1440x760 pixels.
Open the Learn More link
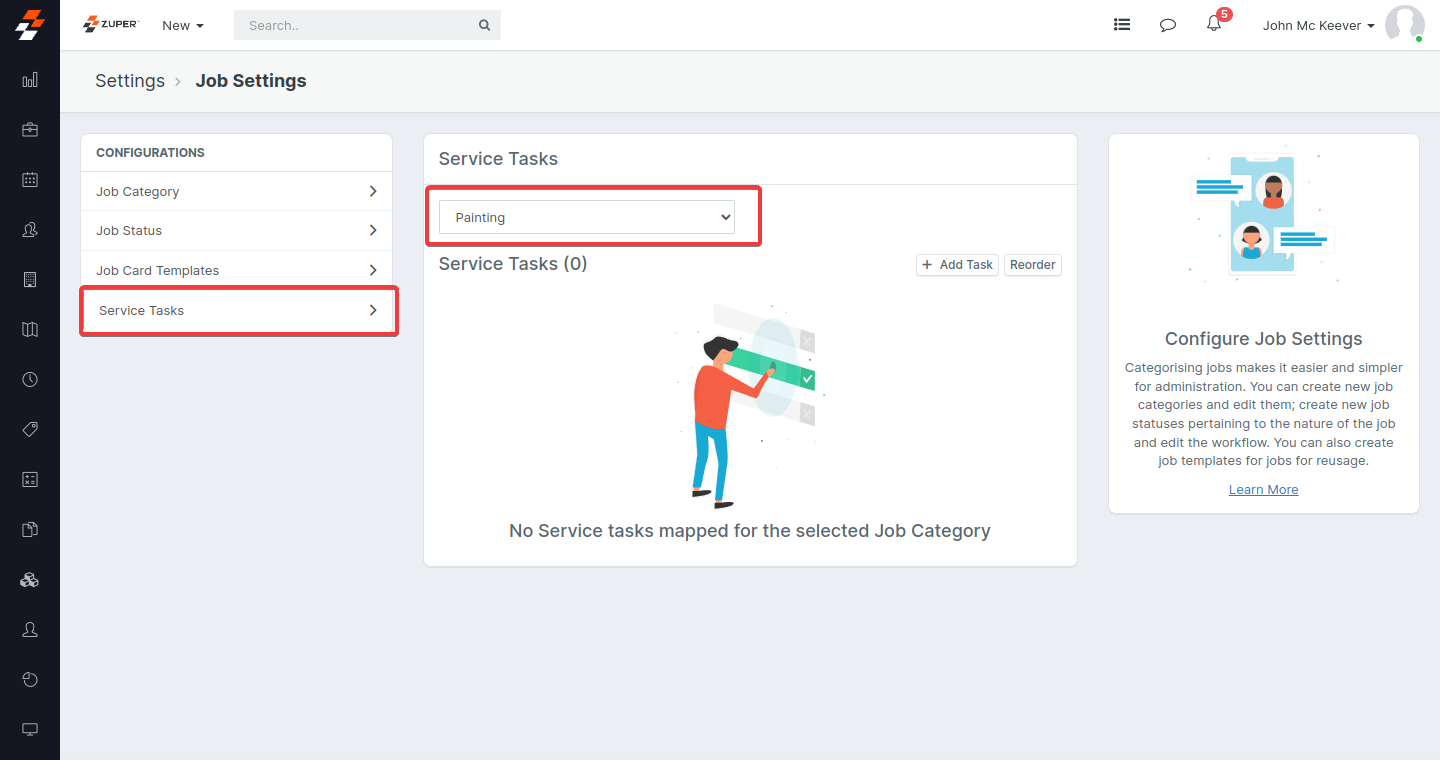tap(1263, 489)
